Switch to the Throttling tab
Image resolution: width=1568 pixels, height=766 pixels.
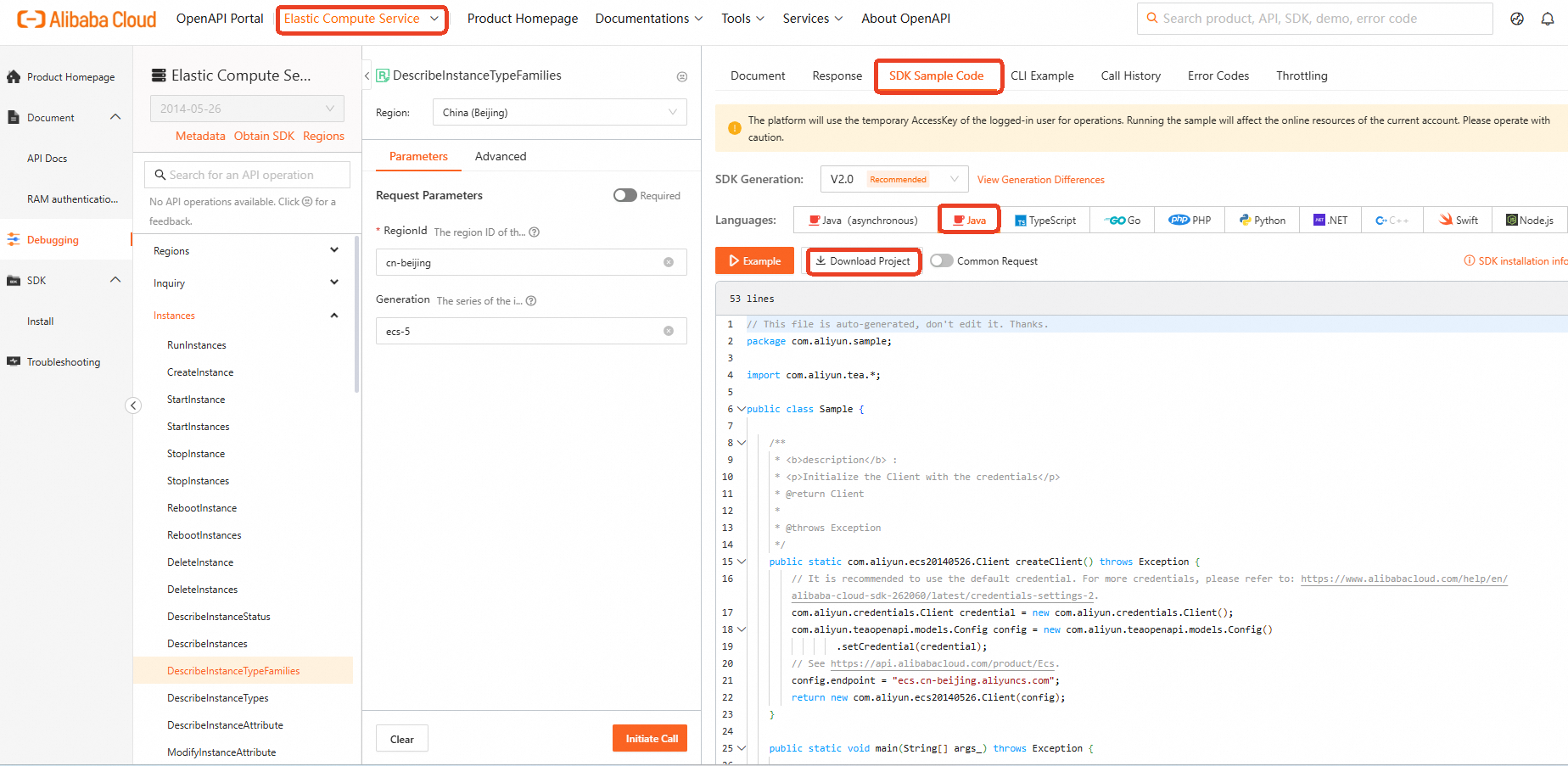pos(1302,75)
